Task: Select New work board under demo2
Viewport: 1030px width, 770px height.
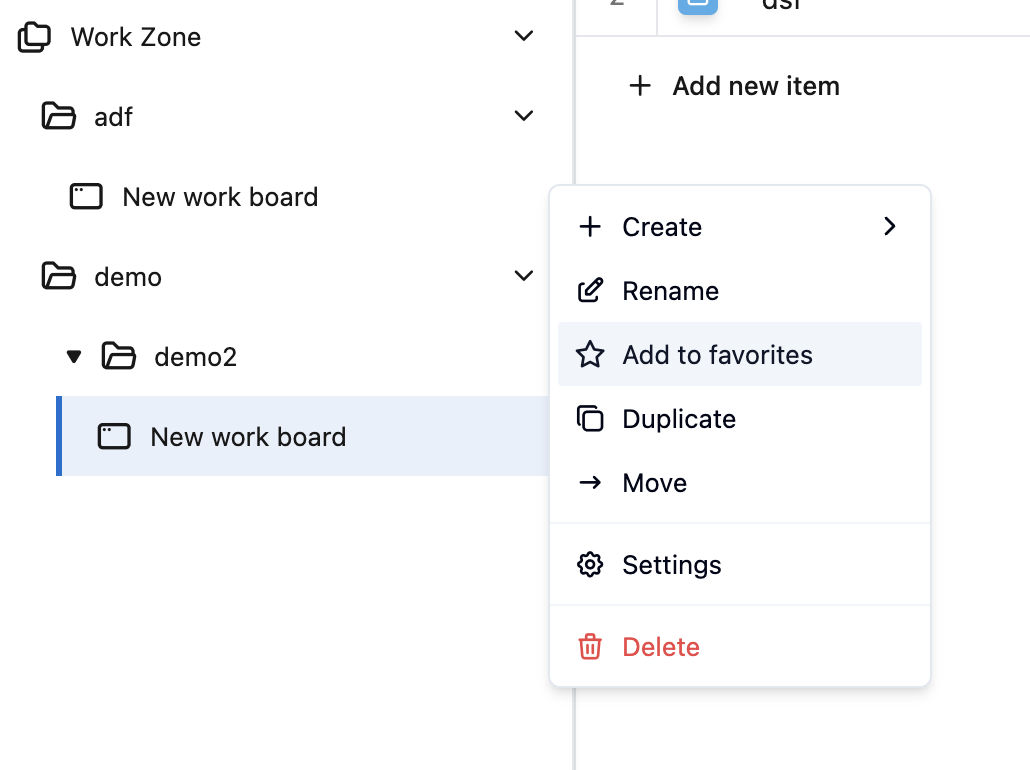Action: point(248,437)
